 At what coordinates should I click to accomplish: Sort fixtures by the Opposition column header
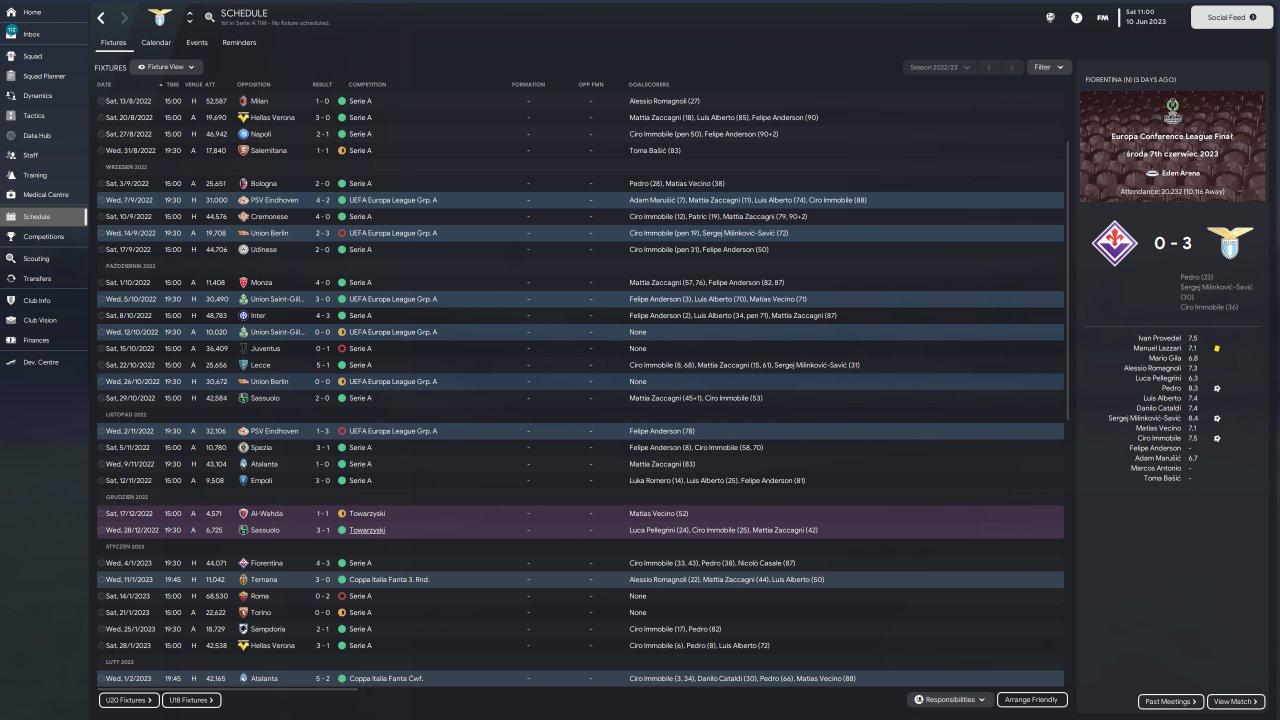254,84
